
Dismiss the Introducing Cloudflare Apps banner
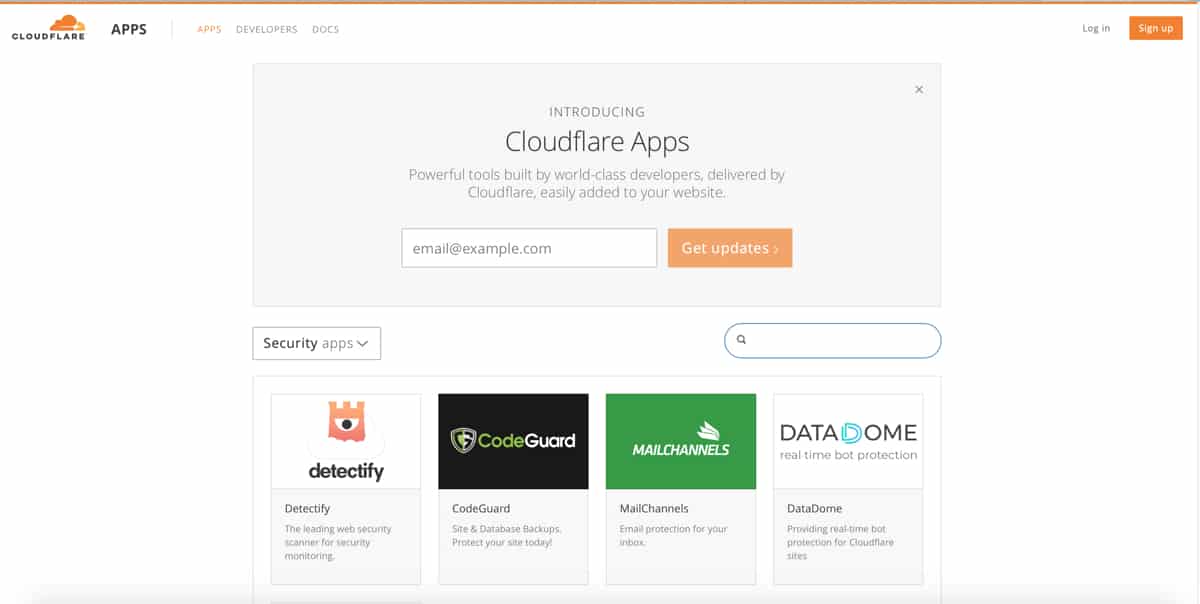(x=919, y=89)
